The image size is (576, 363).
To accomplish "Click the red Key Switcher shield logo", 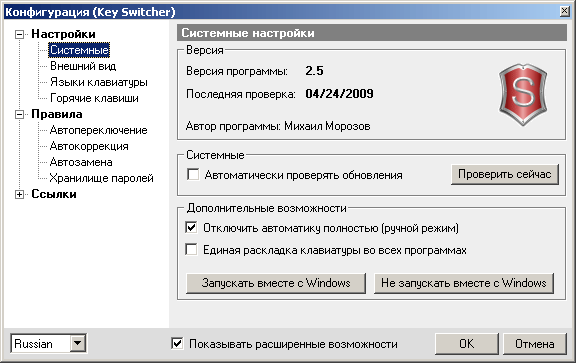I will (523, 94).
